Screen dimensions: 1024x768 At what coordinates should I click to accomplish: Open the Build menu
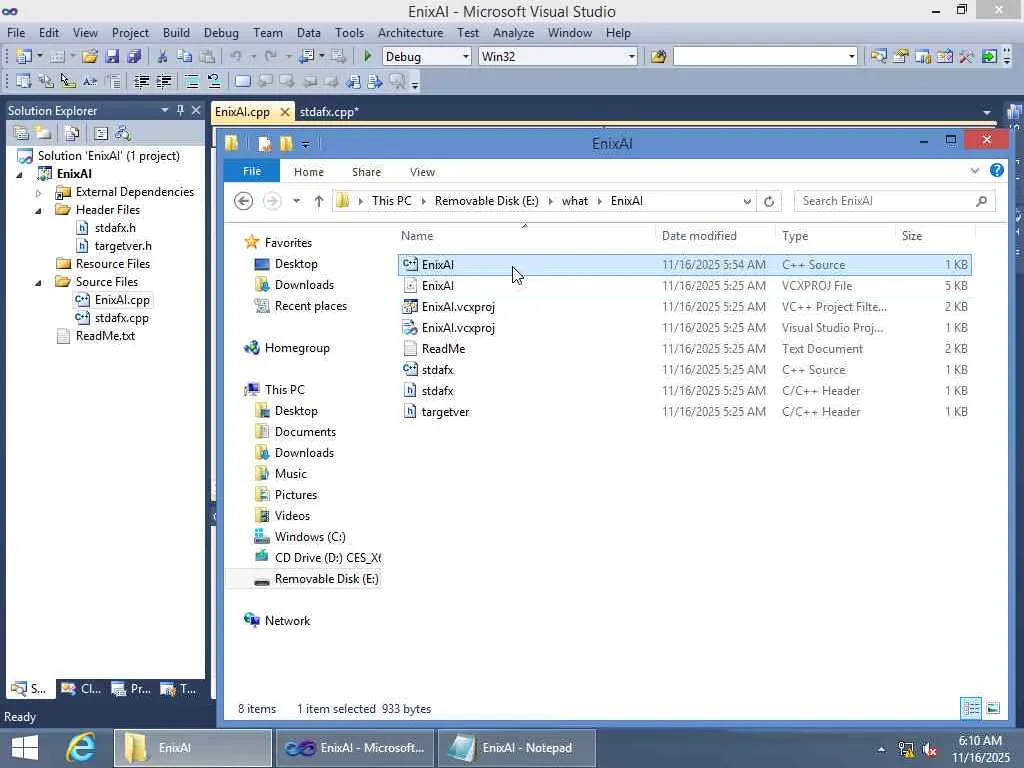click(176, 33)
